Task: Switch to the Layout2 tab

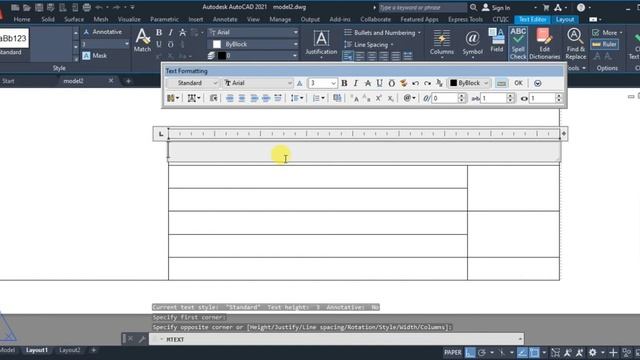Action: 69,350
